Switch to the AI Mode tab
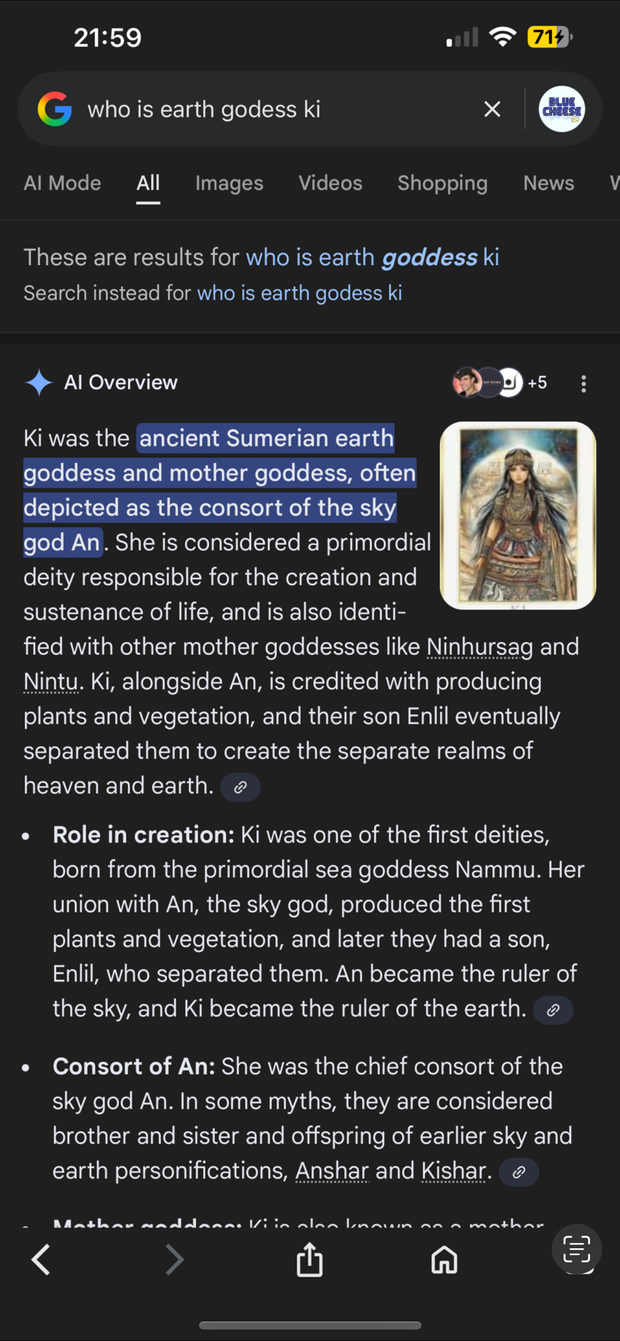The height and width of the screenshot is (1341, 620). [x=62, y=183]
